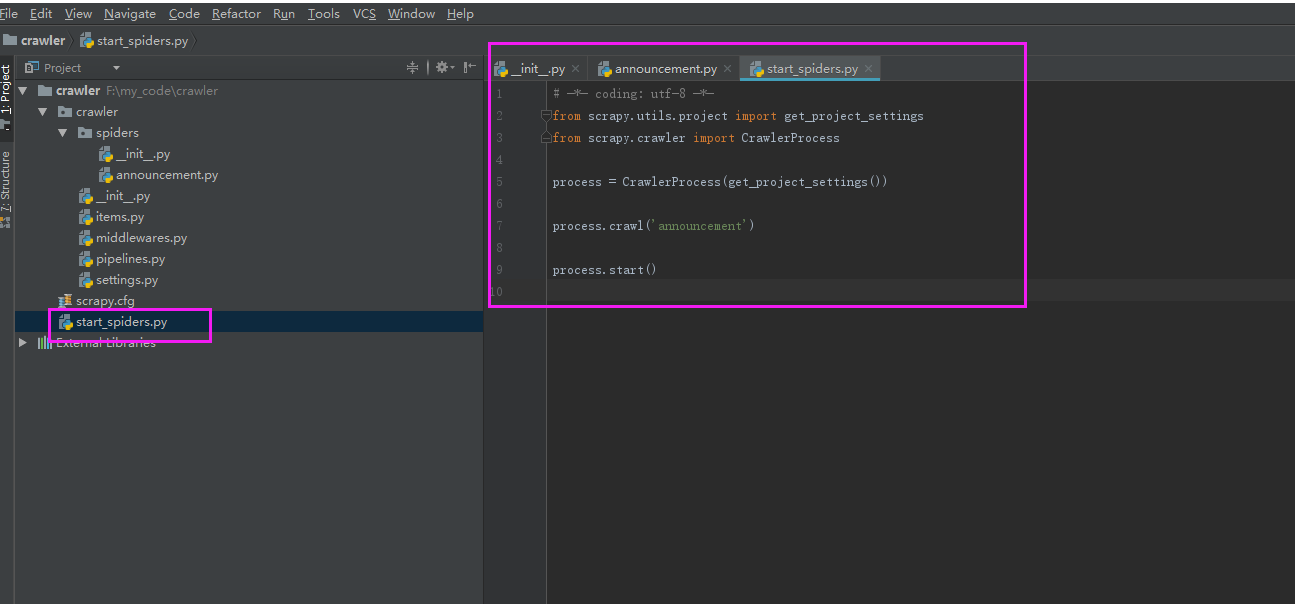The width and height of the screenshot is (1295, 604).
Task: Open the Tools menu
Action: (324, 14)
